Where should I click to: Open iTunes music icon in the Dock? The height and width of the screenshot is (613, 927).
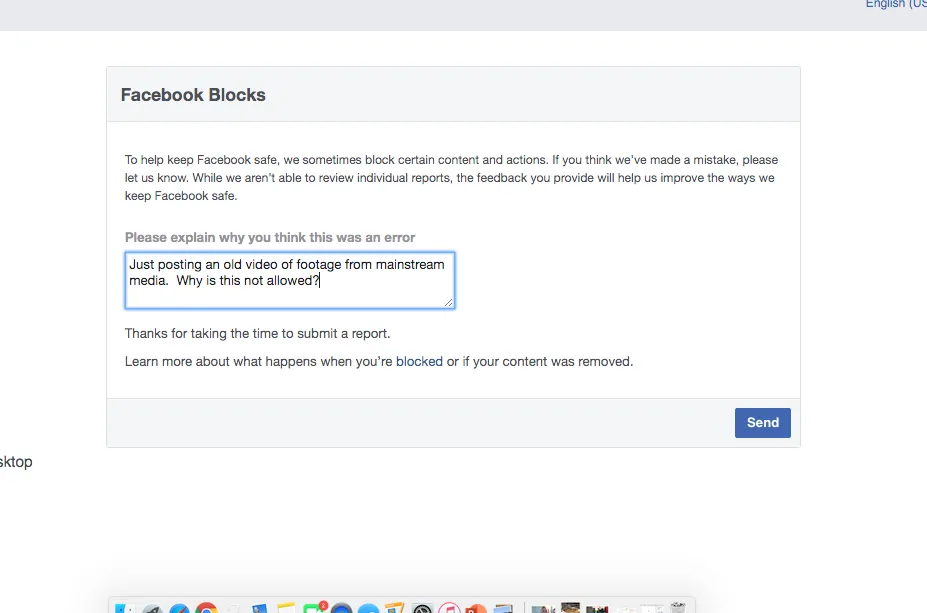tap(449, 608)
